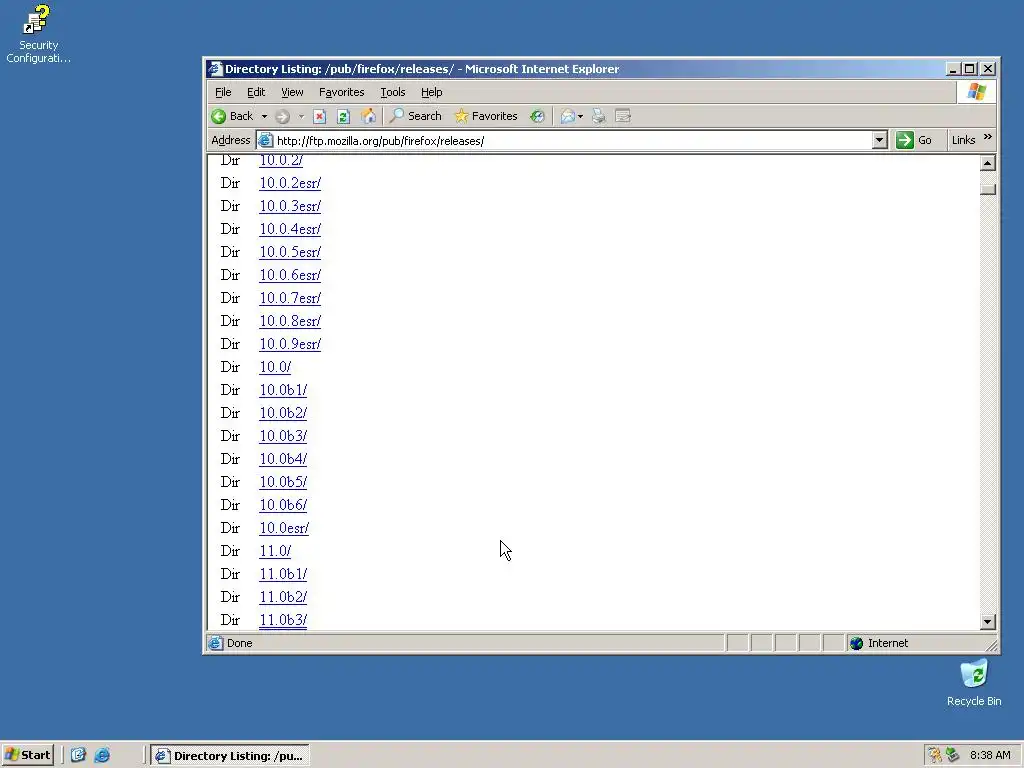
Task: Open the 10.0.9esr/ directory link
Action: click(x=290, y=344)
